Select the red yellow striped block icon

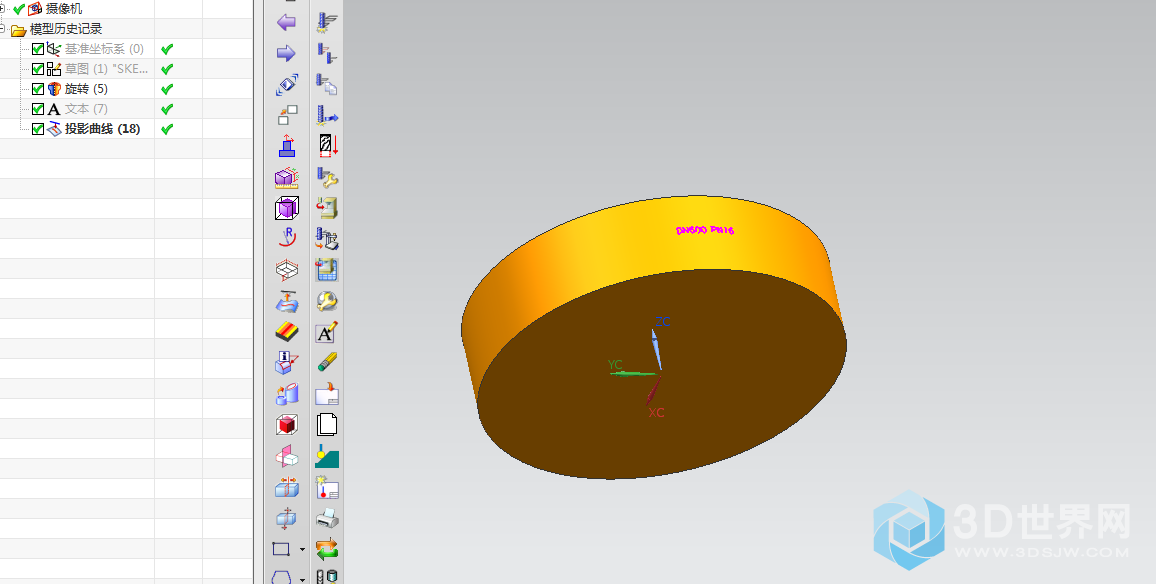(x=287, y=332)
